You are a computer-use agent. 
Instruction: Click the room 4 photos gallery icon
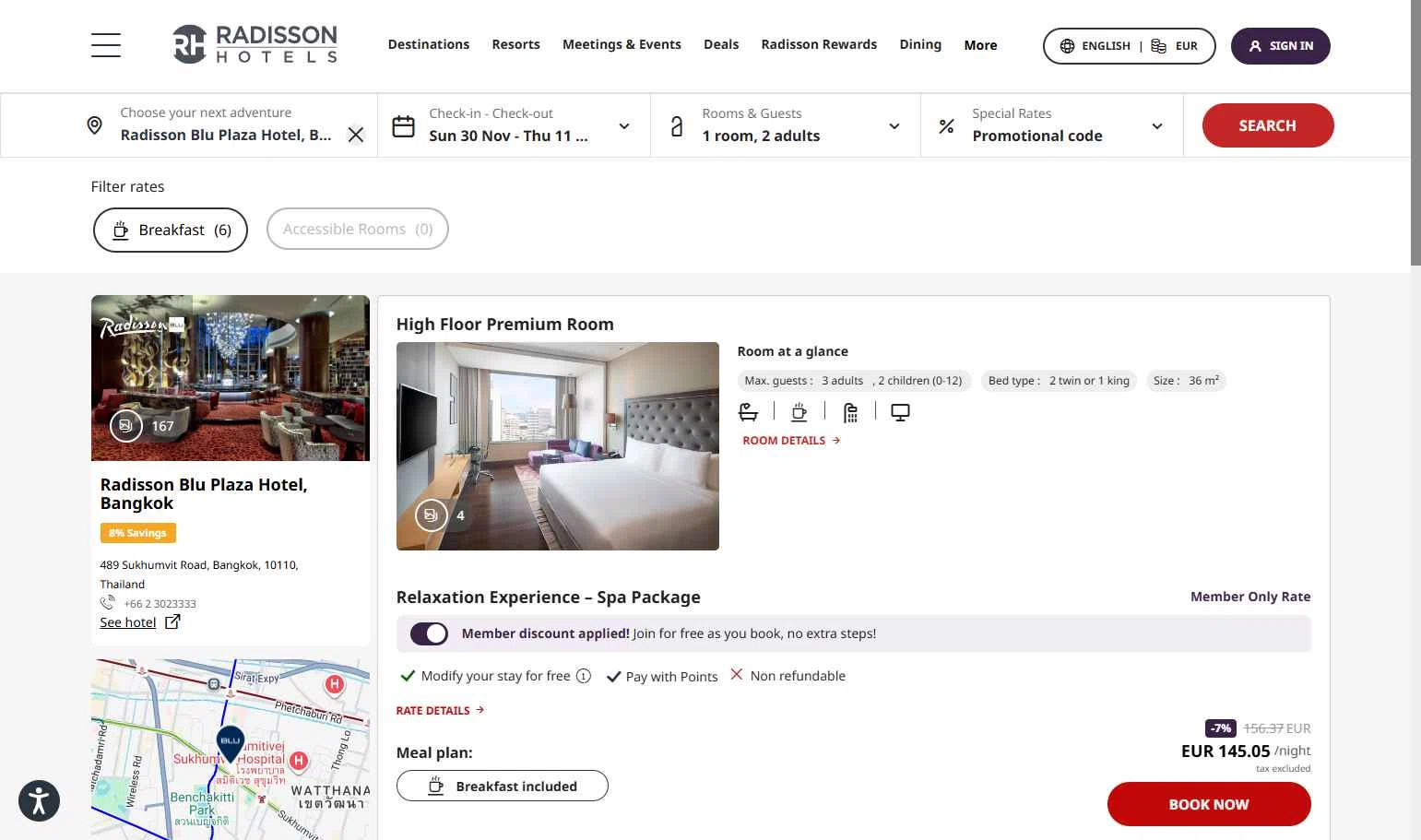click(x=431, y=515)
